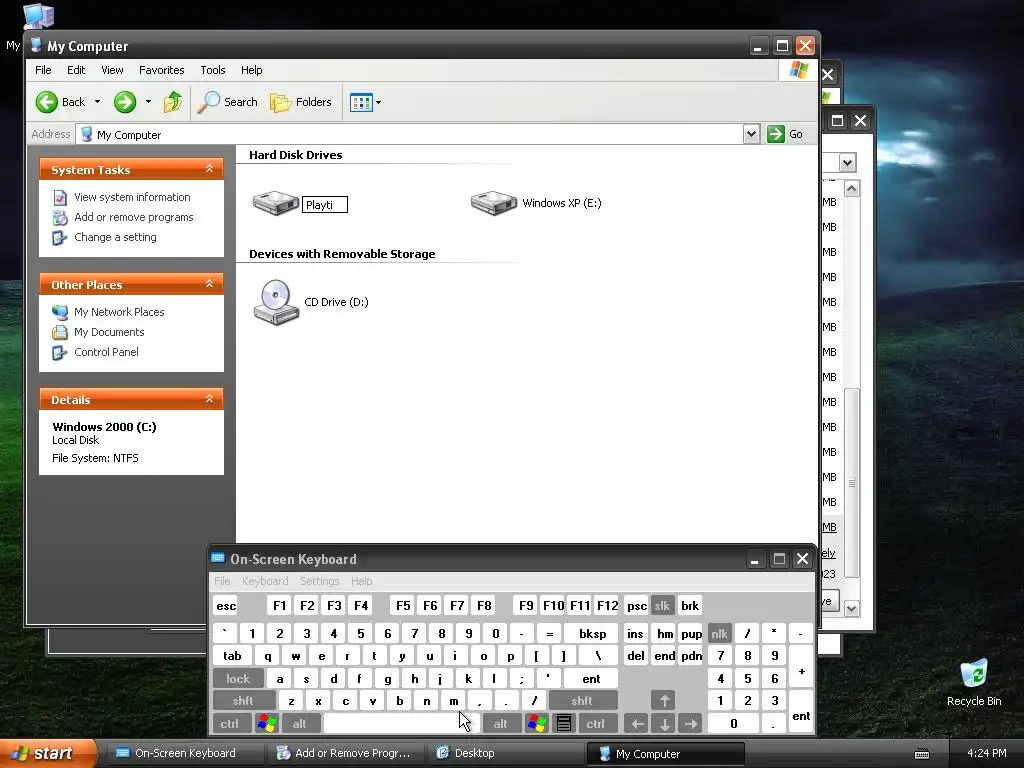Toggle the right ctrl key

[596, 724]
